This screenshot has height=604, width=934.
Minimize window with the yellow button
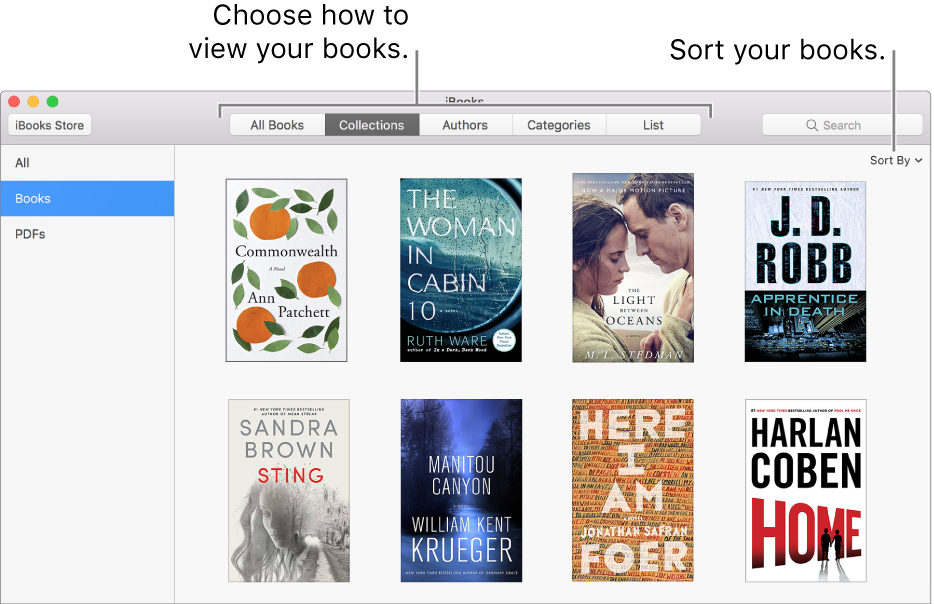coord(33,101)
